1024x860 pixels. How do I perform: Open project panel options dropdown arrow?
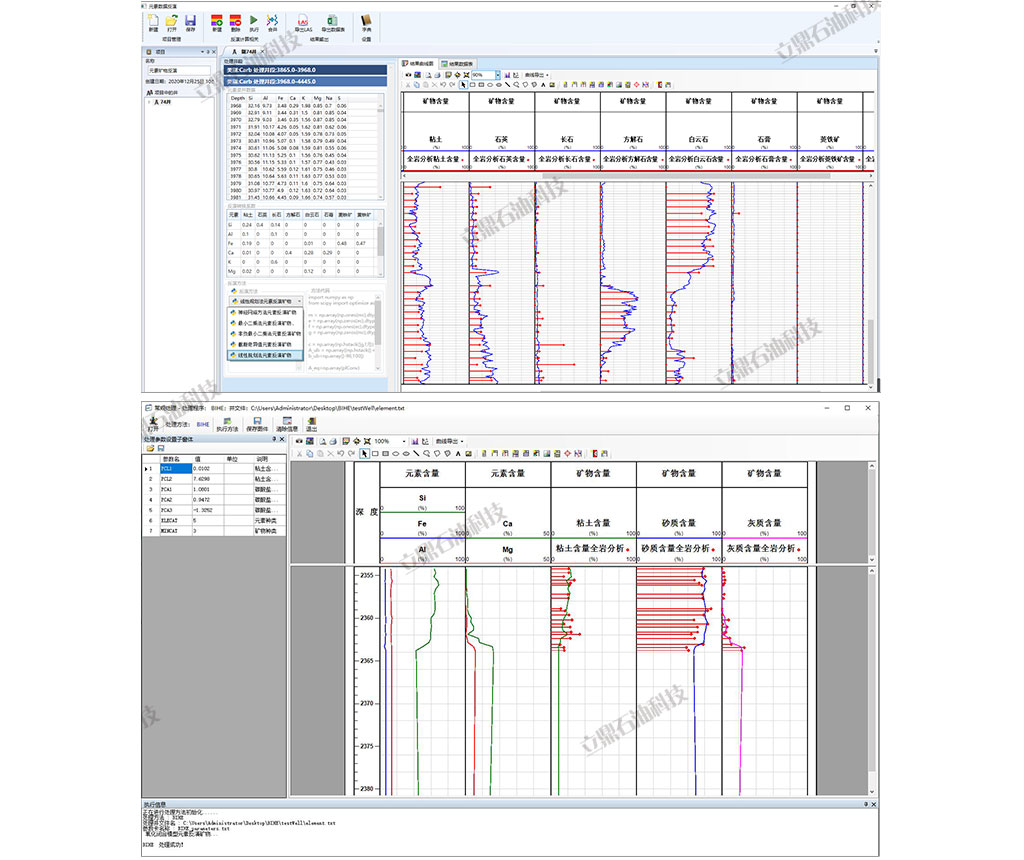pos(202,52)
